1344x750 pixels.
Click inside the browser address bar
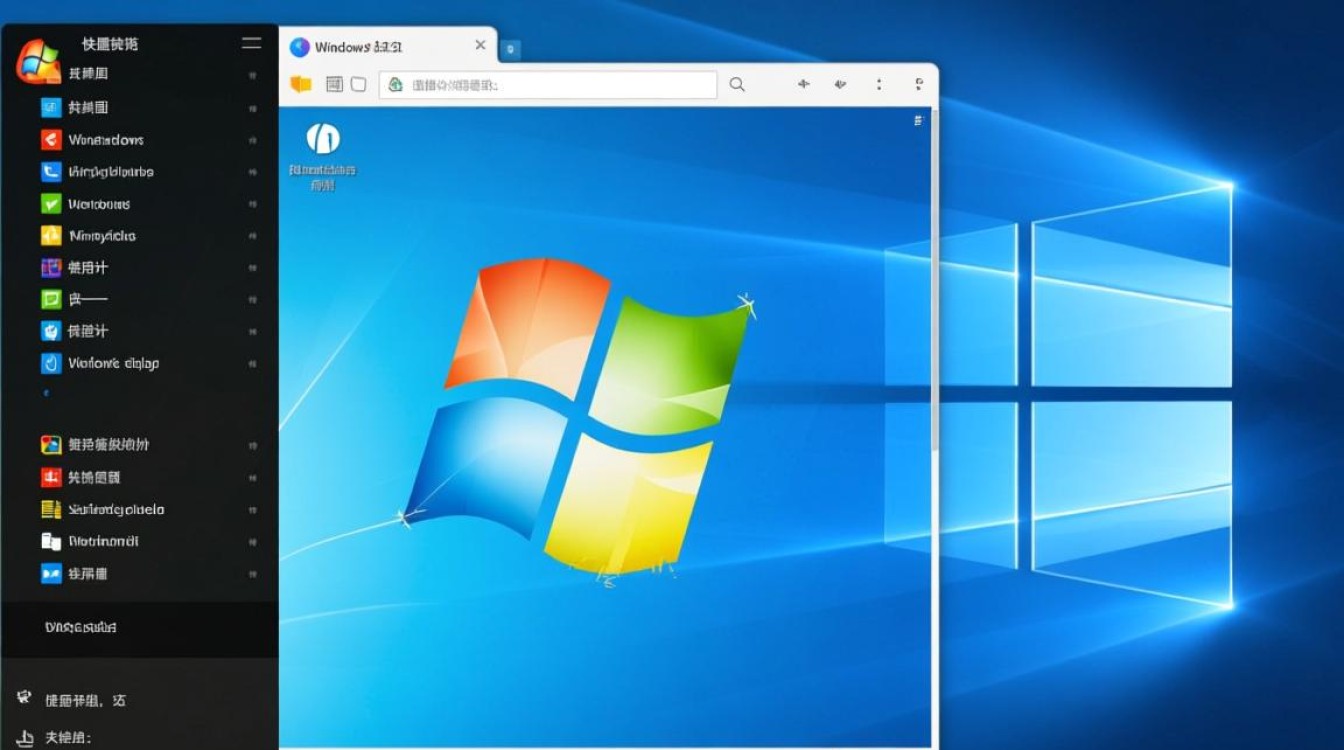(548, 85)
